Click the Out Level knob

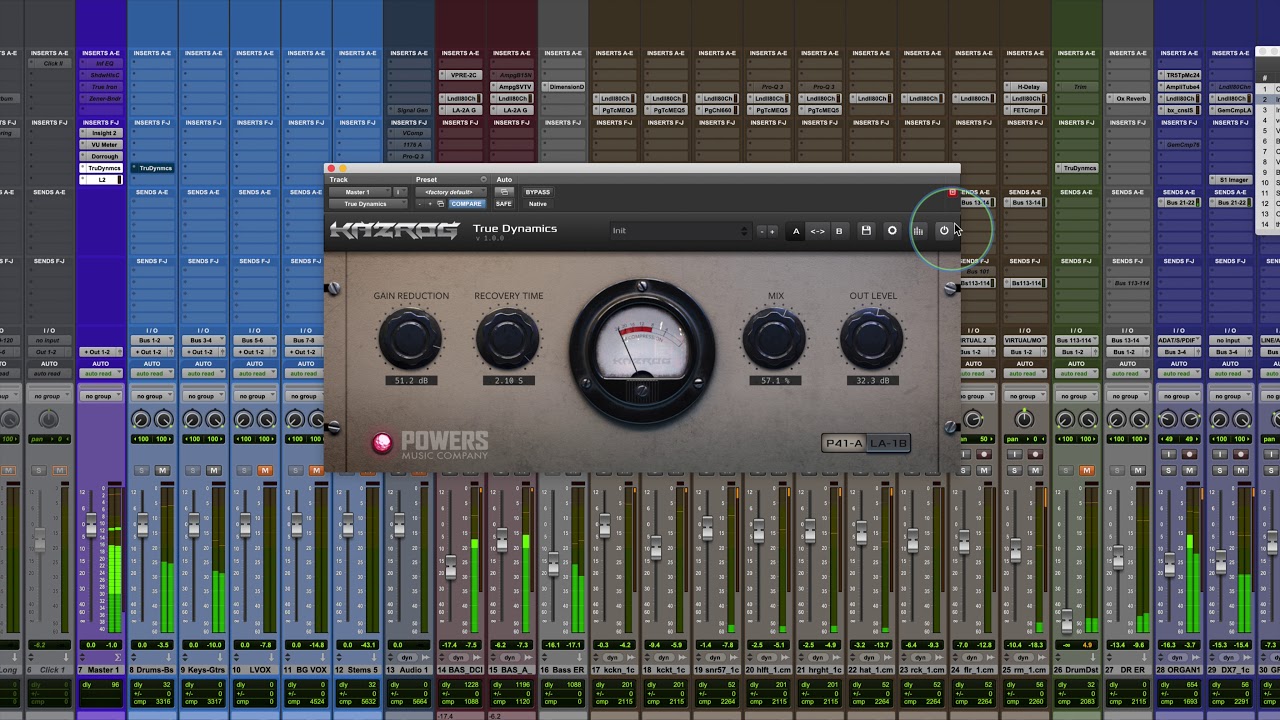[872, 339]
